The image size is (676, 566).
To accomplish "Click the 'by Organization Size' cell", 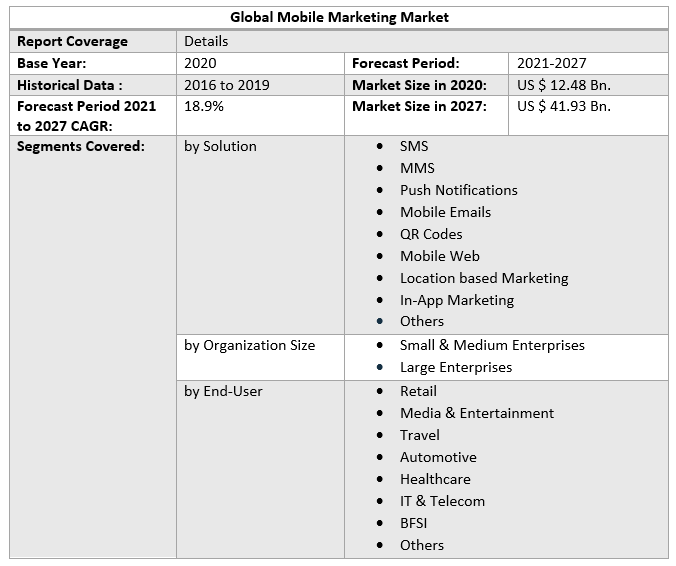I will [249, 345].
